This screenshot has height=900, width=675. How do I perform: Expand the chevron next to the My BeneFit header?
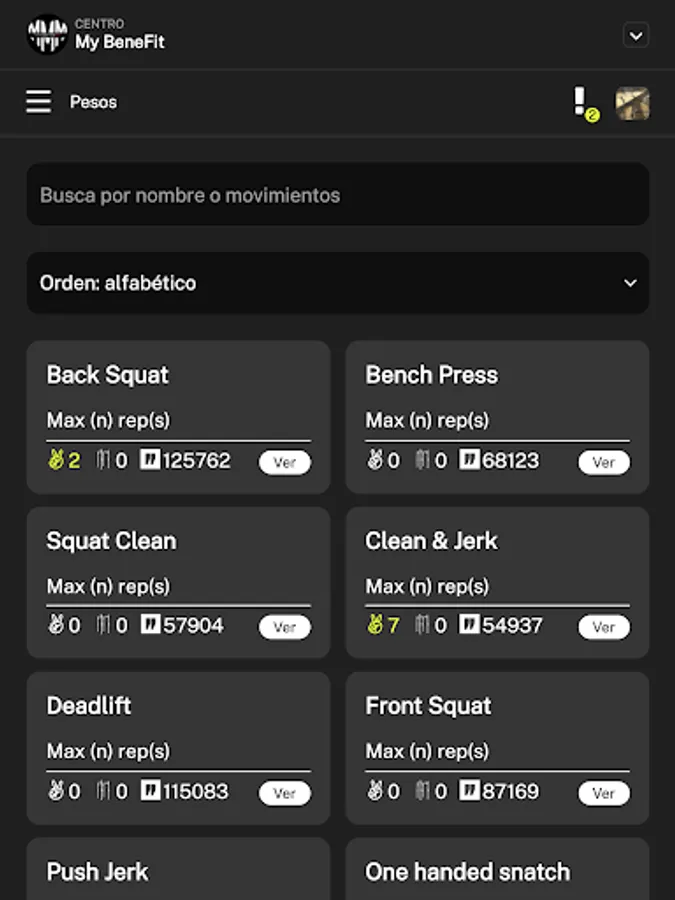tap(635, 34)
